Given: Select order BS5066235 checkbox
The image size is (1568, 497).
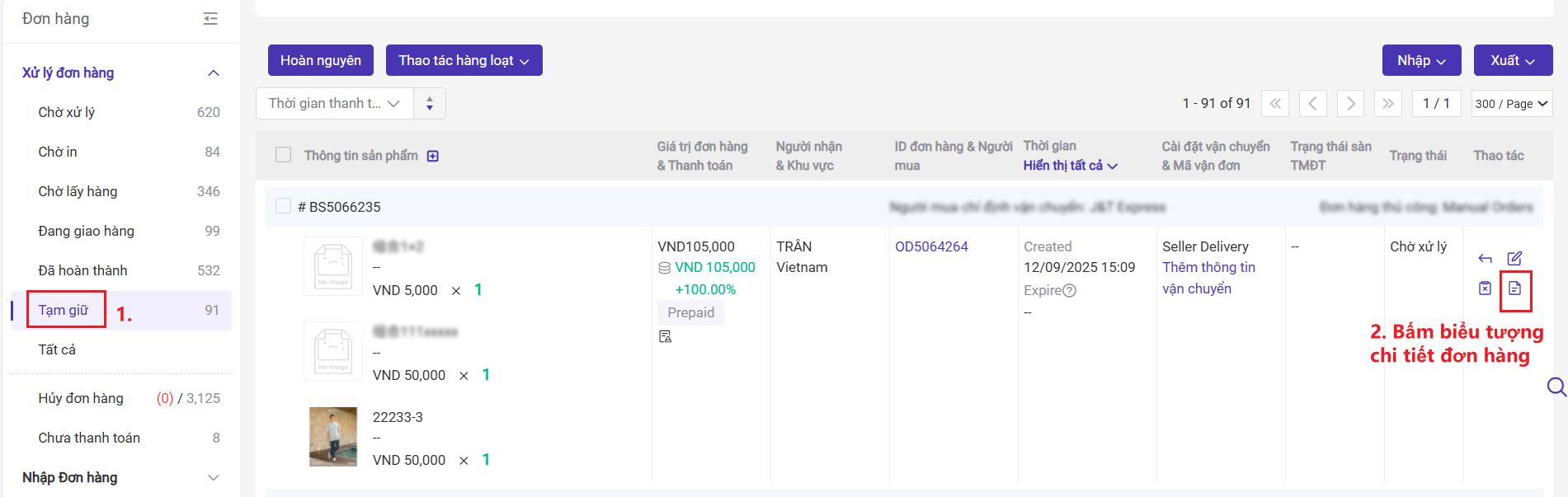Looking at the screenshot, I should (284, 206).
